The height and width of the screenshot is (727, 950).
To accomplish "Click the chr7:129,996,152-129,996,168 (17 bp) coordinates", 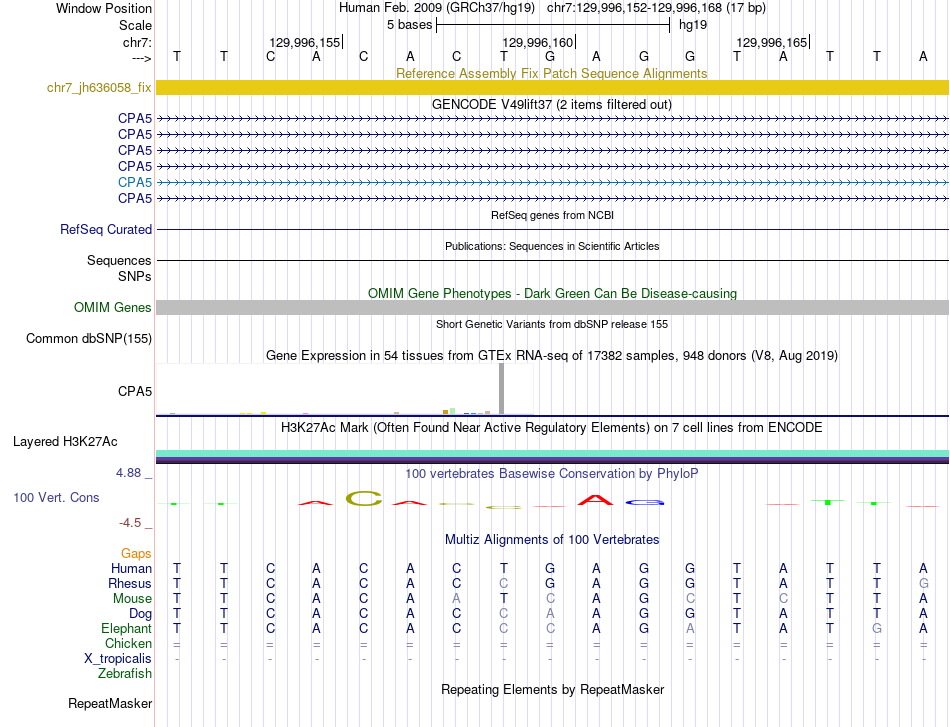I will 656,8.
